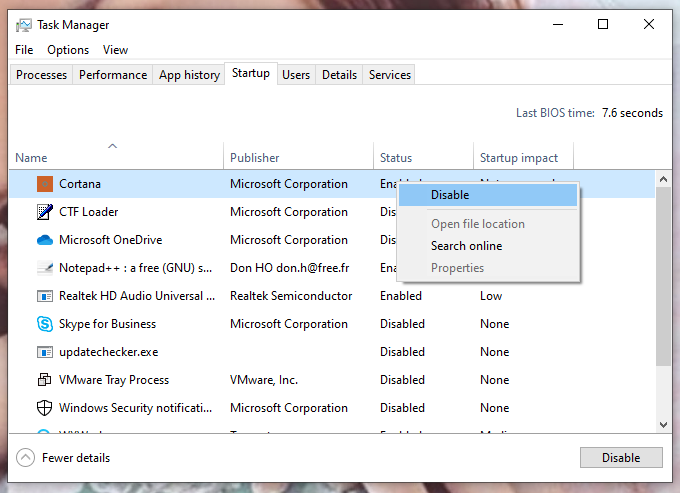Image resolution: width=680 pixels, height=493 pixels.
Task: Choose Disable in the context menu
Action: 488,195
